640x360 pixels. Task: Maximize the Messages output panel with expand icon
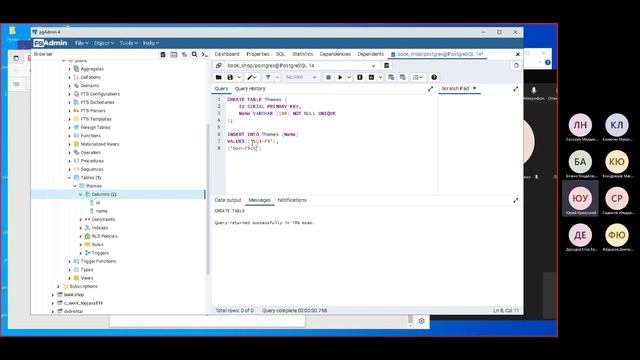pos(516,200)
